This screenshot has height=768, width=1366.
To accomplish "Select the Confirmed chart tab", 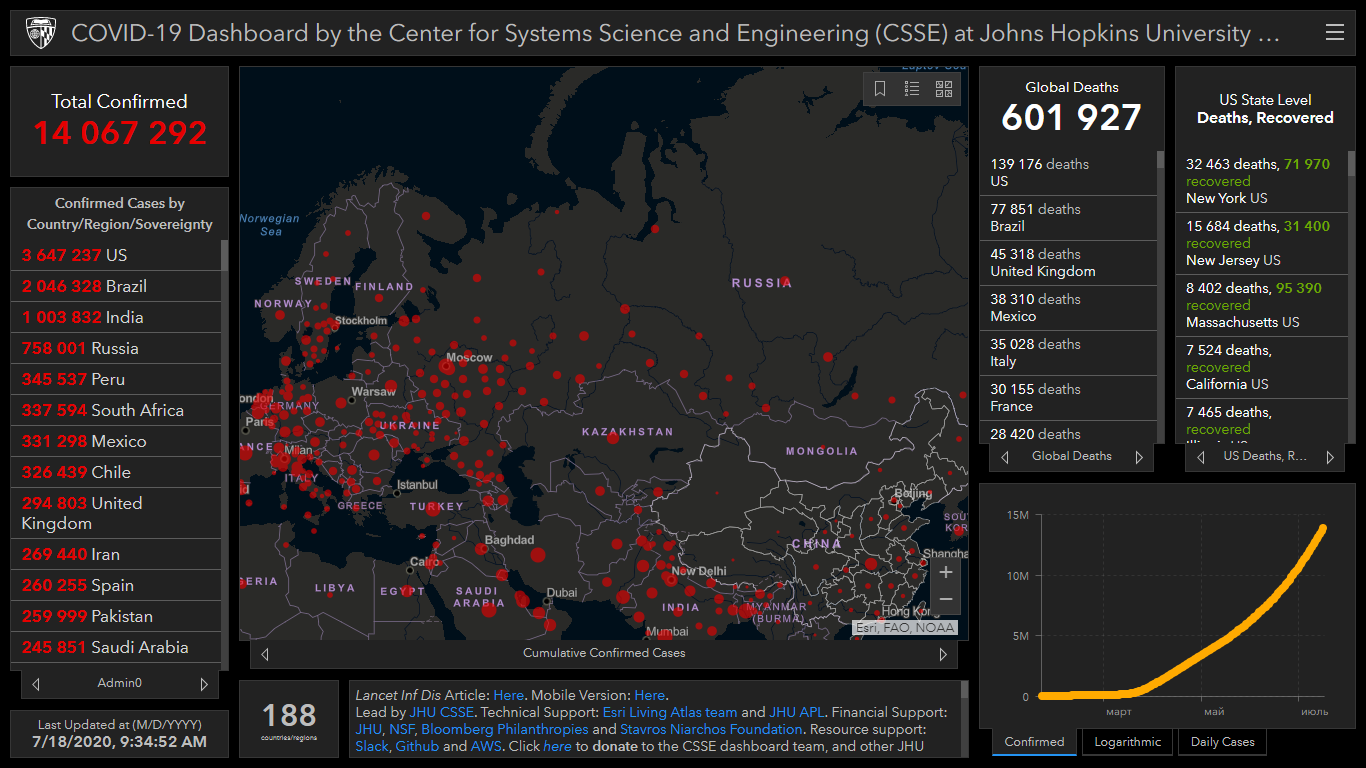I will coord(1034,742).
